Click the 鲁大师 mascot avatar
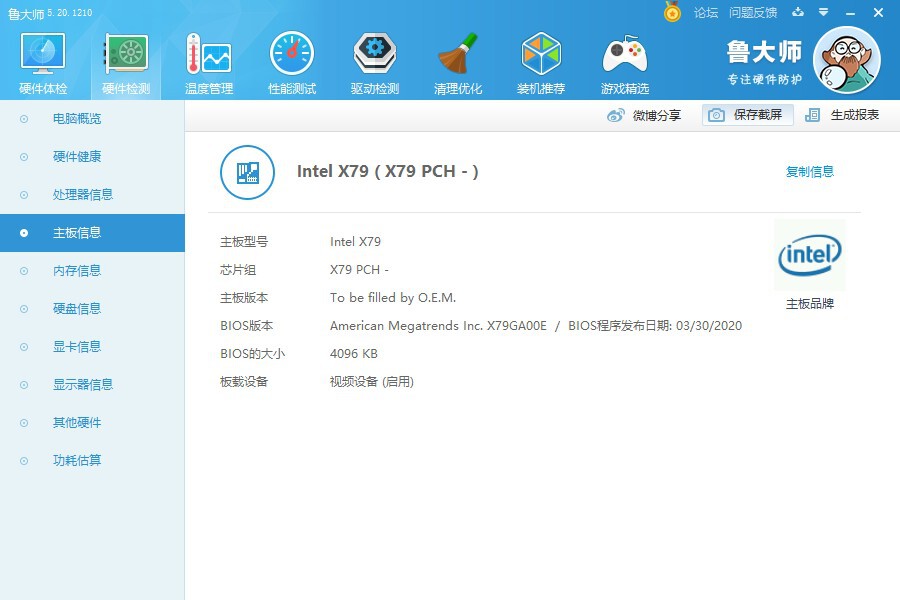 [847, 60]
